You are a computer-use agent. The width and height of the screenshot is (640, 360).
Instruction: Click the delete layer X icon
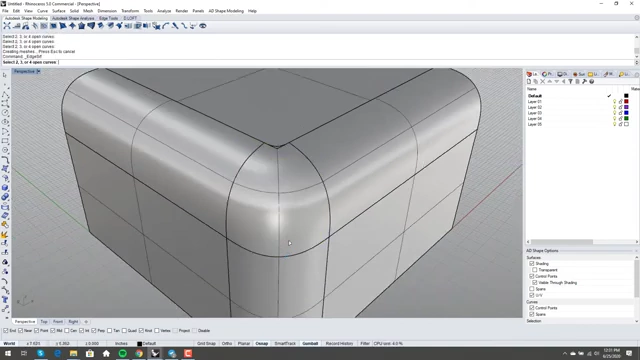coord(542,82)
